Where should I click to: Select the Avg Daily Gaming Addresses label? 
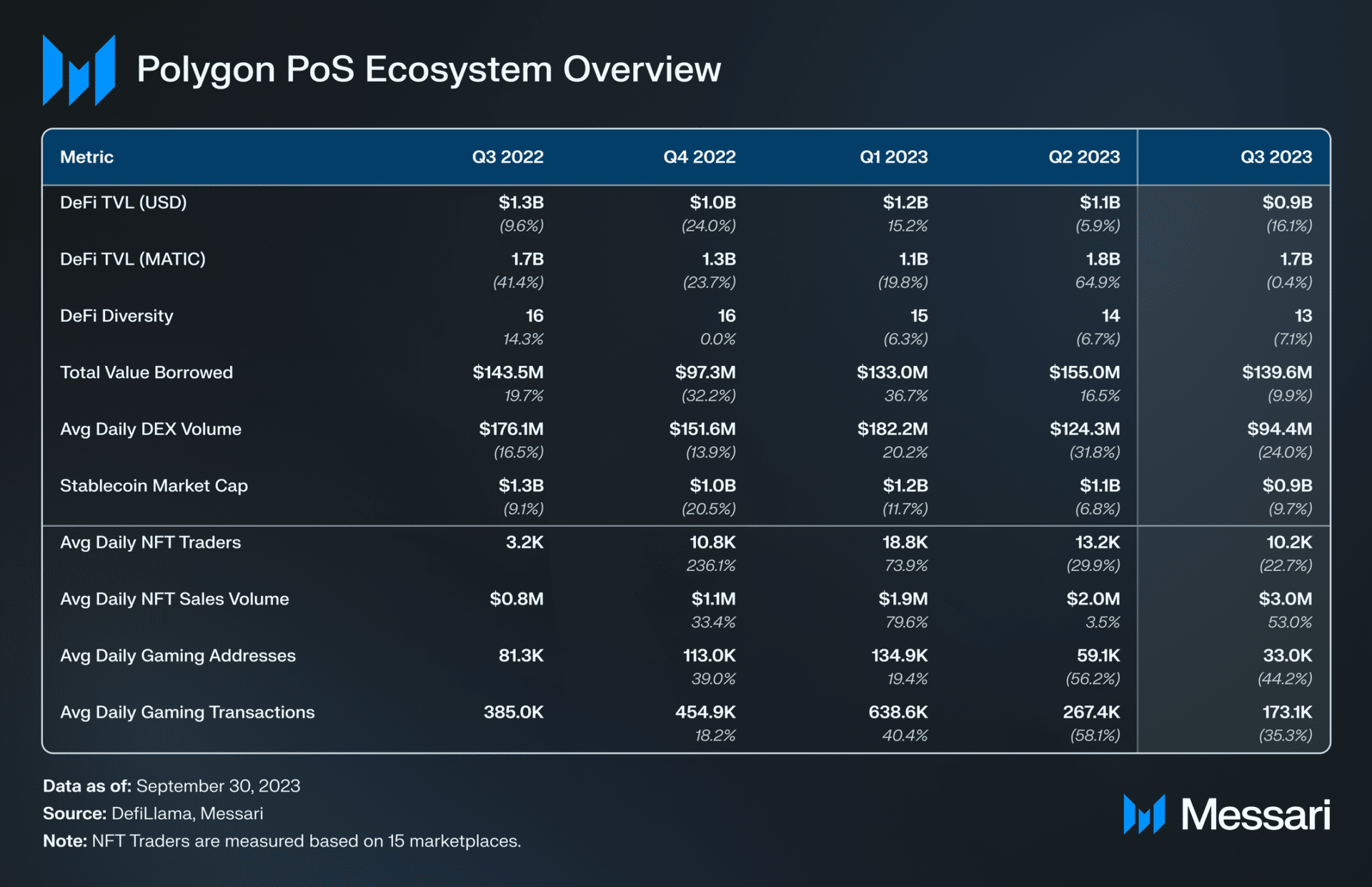point(178,656)
